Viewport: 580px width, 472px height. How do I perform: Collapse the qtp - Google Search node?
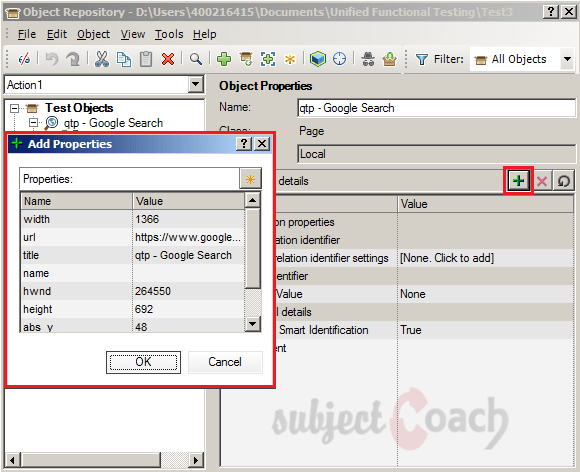[34, 122]
